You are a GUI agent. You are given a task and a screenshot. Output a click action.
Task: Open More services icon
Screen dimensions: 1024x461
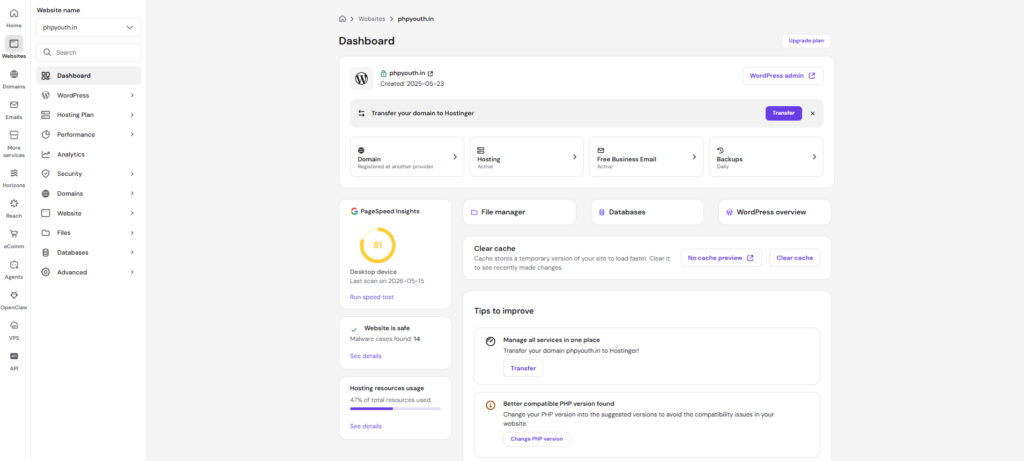coord(14,135)
